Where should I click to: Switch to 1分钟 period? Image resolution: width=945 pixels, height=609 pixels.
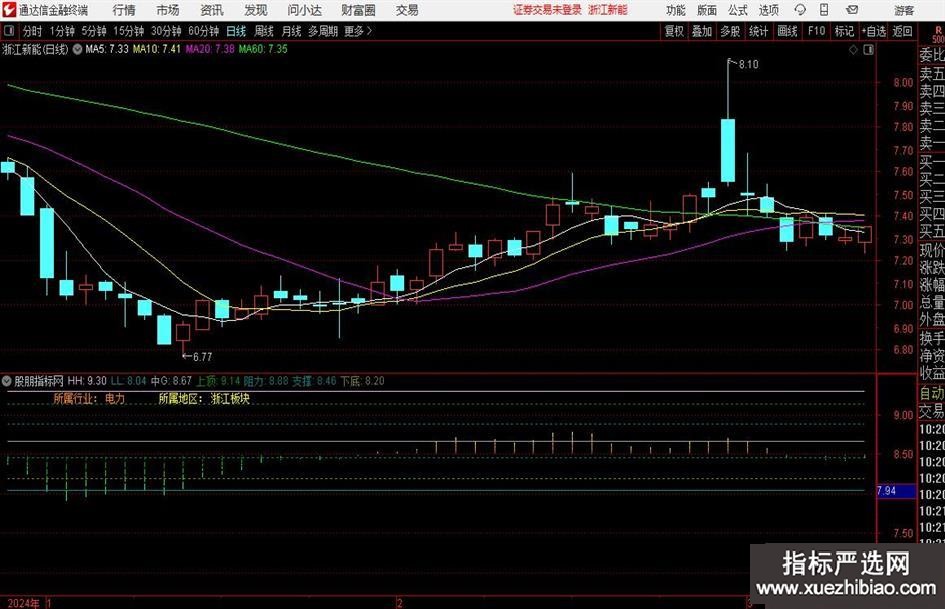tap(62, 31)
